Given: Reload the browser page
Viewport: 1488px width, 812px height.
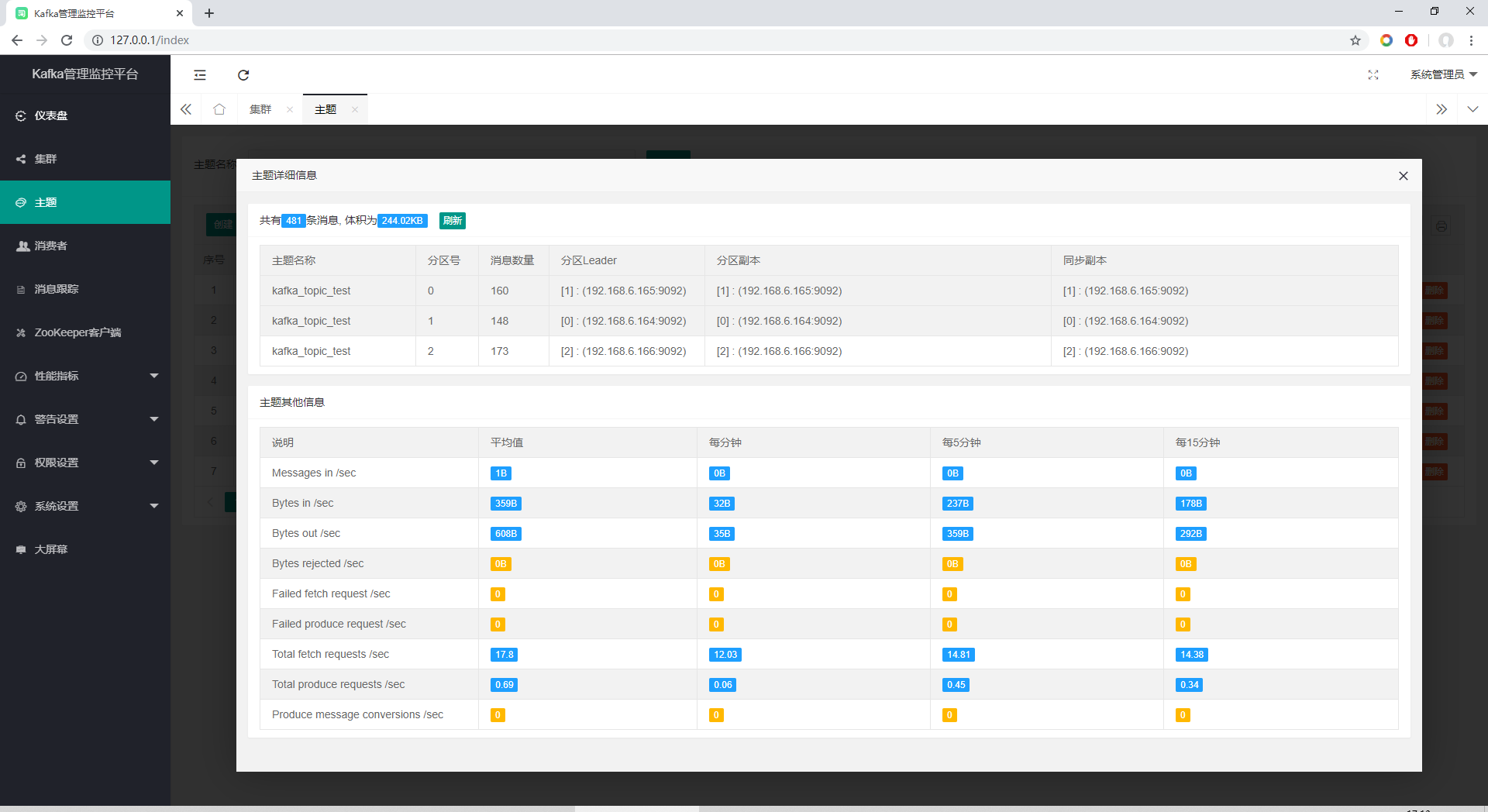Looking at the screenshot, I should 67,40.
